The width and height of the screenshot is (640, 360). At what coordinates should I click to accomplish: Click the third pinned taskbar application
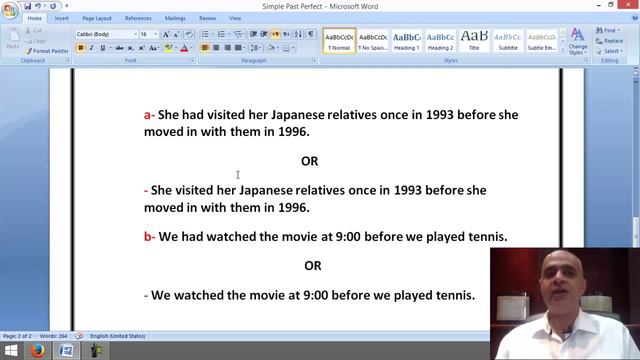coord(96,351)
